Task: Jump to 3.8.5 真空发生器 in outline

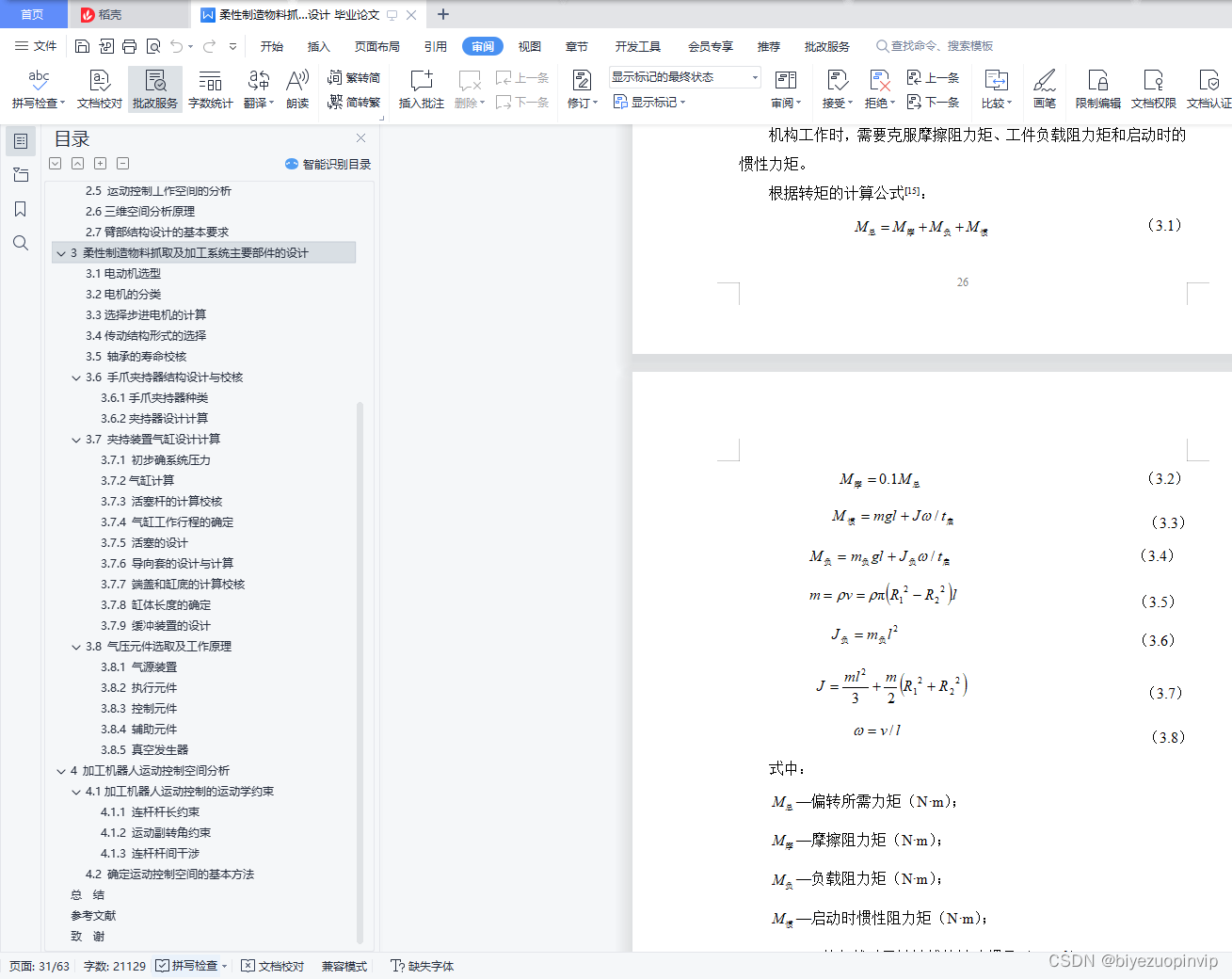Action: (x=145, y=750)
